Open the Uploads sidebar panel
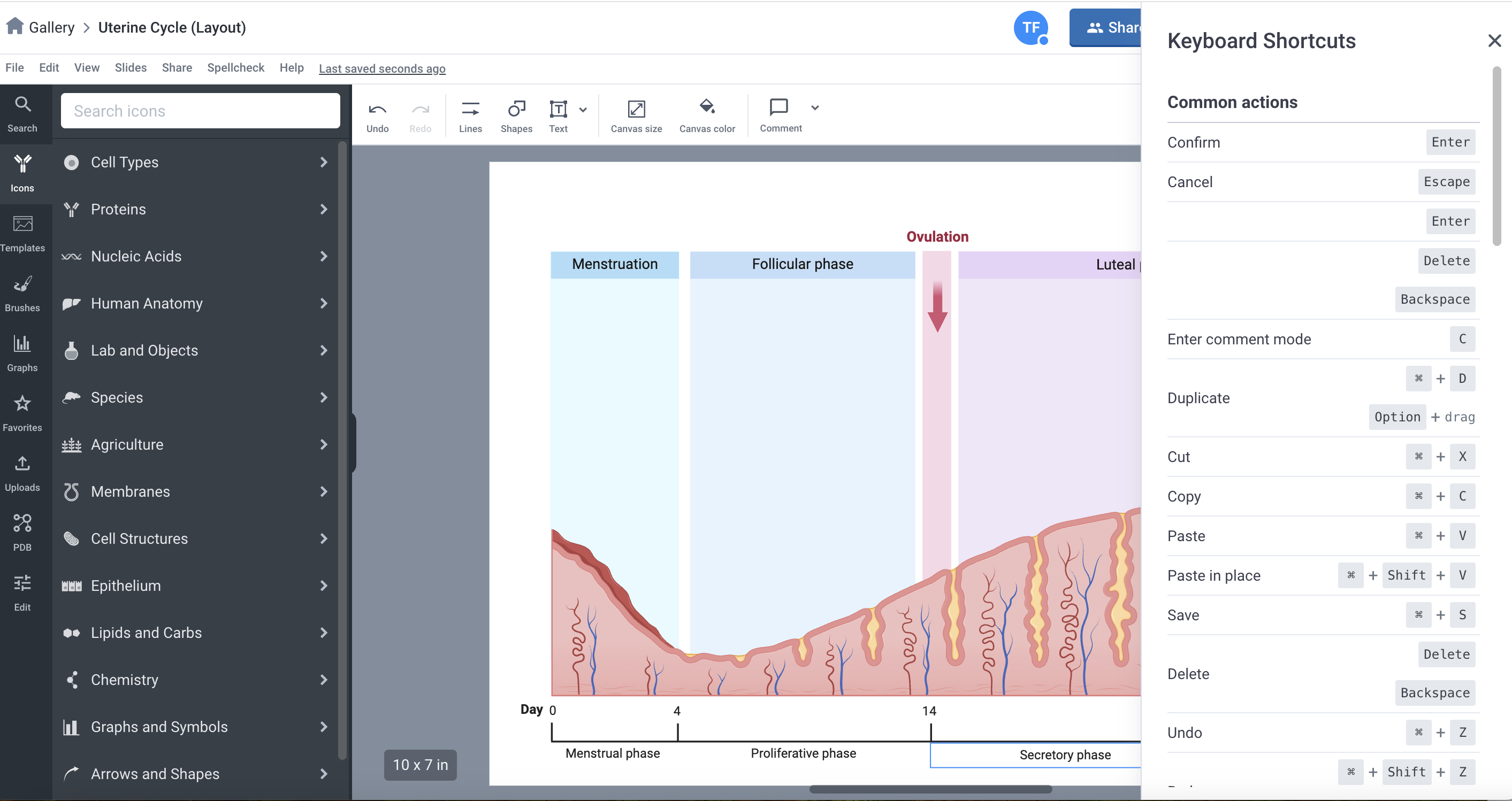This screenshot has height=801, width=1512. [22, 472]
